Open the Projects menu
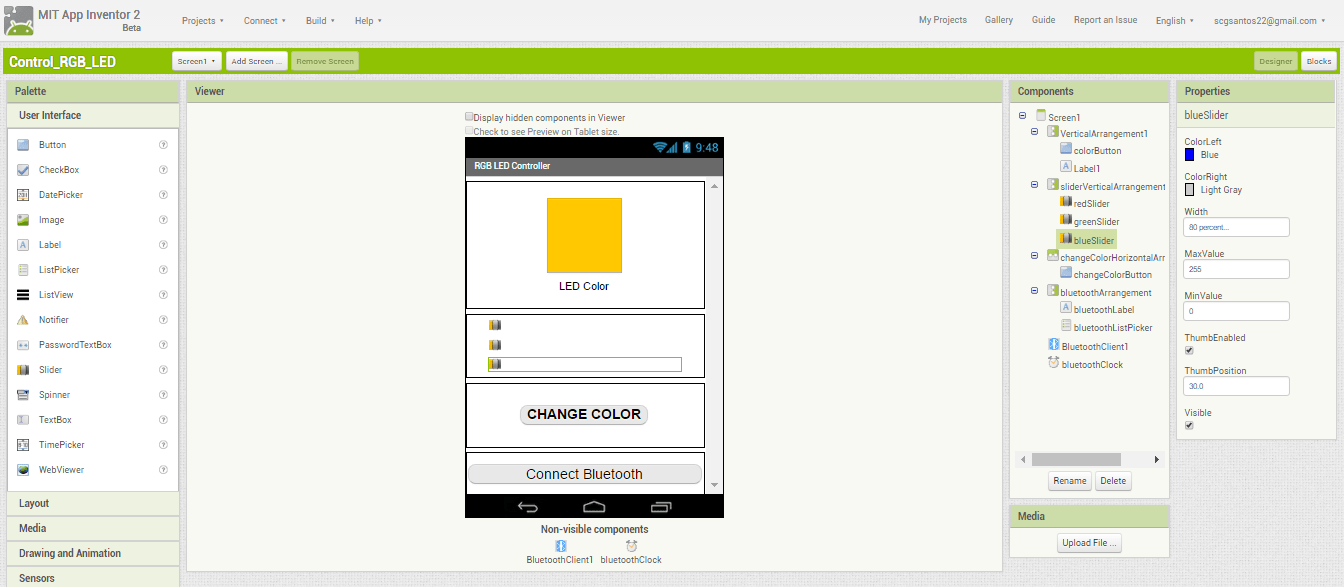This screenshot has width=1344, height=587. point(203,20)
